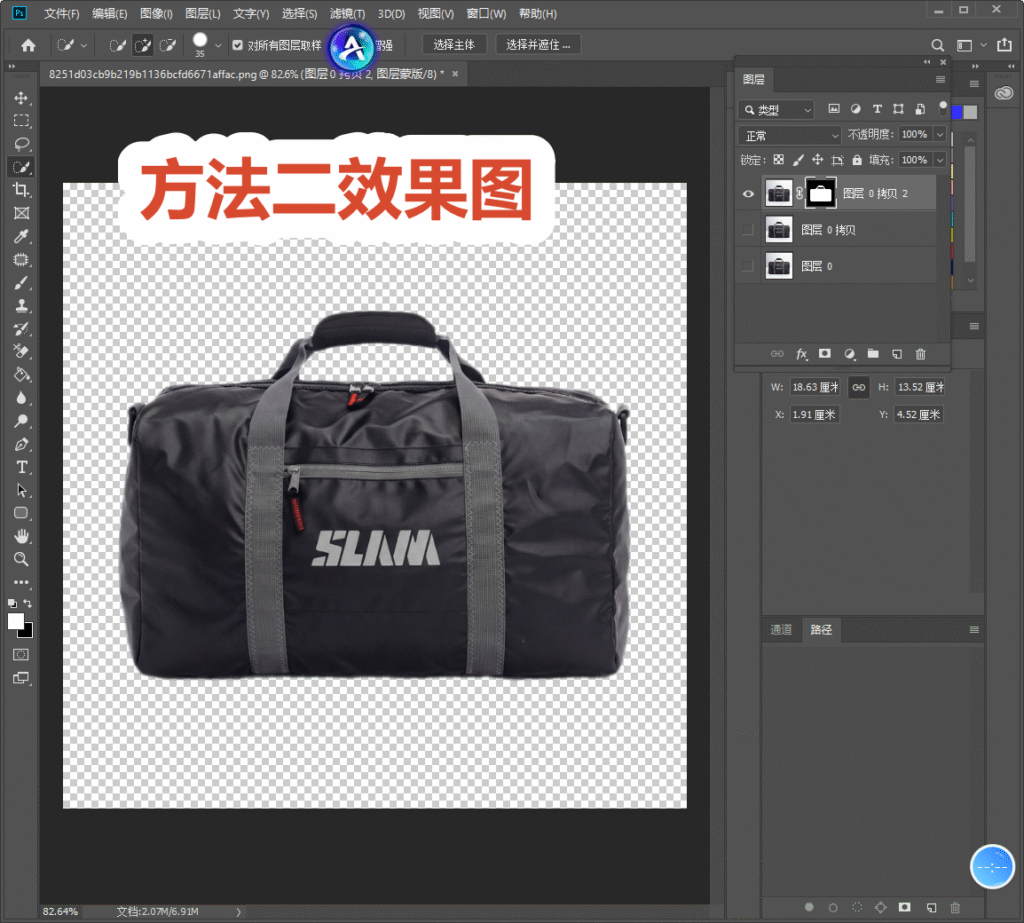Uncheck 对所有图层取样 checkbox
1024x923 pixels.
238,45
